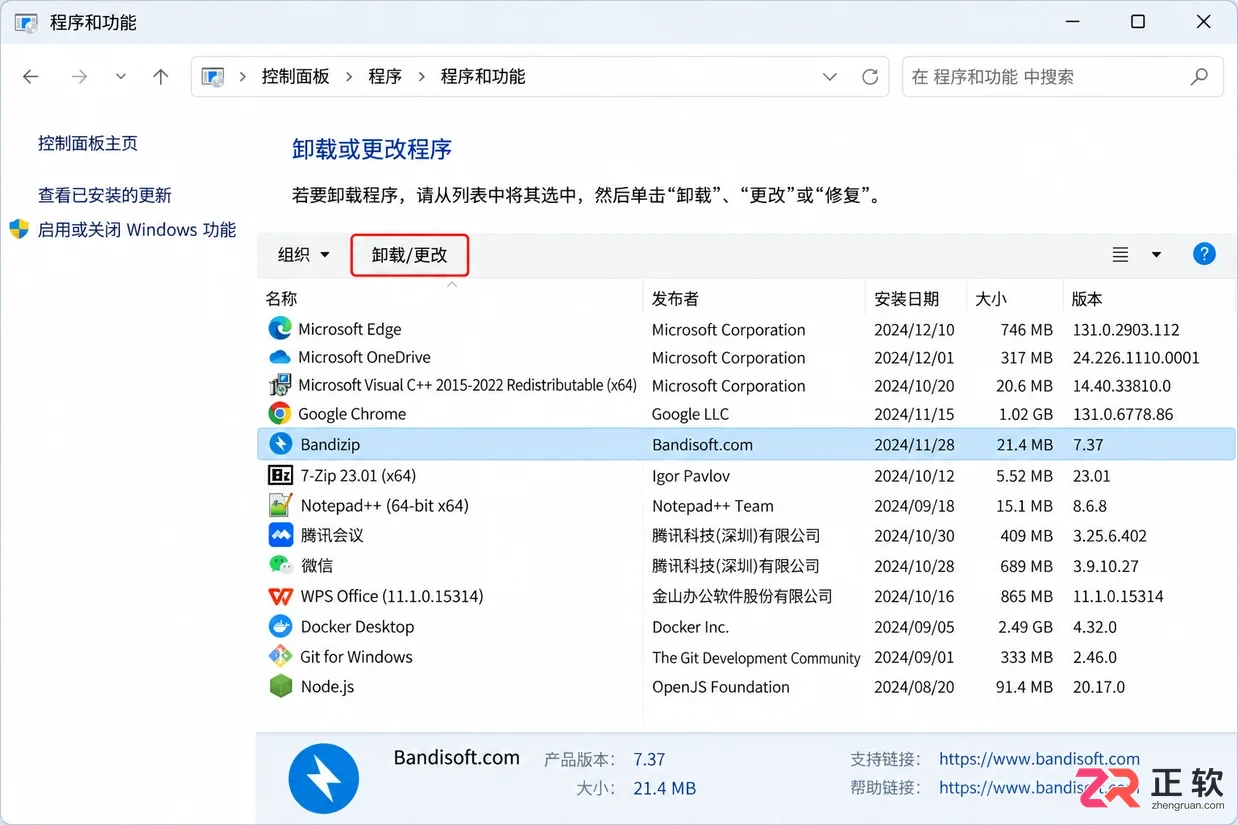Select the Notepad++ (64-bit x64) entry
Screen dimensions: 1238x825
coord(384,506)
